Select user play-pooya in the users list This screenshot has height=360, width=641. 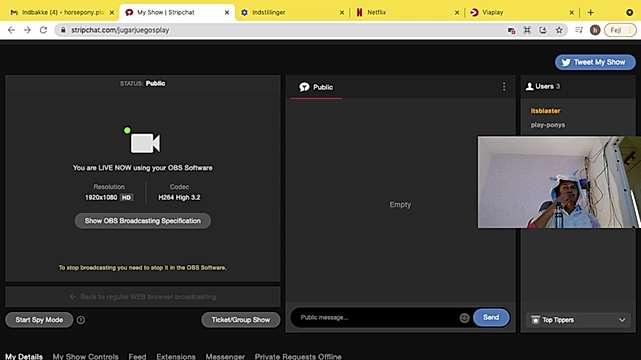point(548,125)
